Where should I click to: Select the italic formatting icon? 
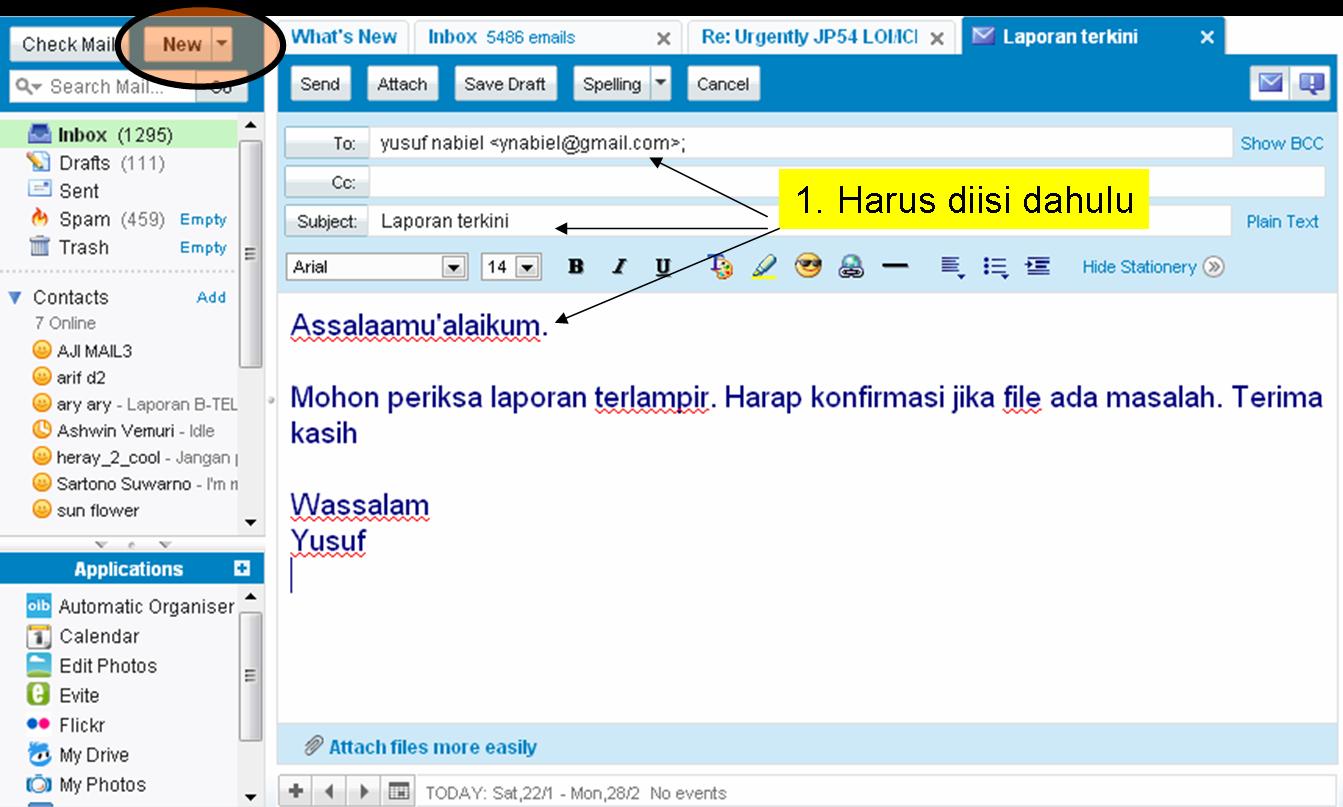[618, 266]
